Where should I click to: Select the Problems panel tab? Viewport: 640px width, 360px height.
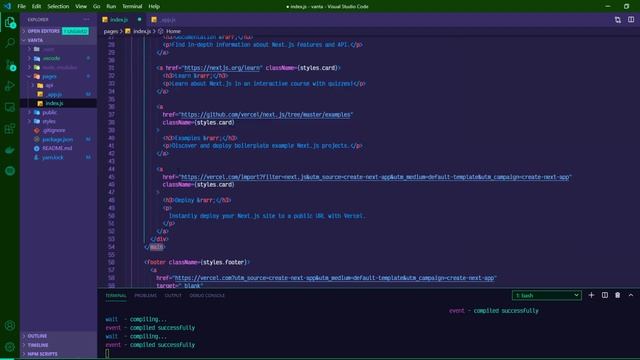click(145, 295)
